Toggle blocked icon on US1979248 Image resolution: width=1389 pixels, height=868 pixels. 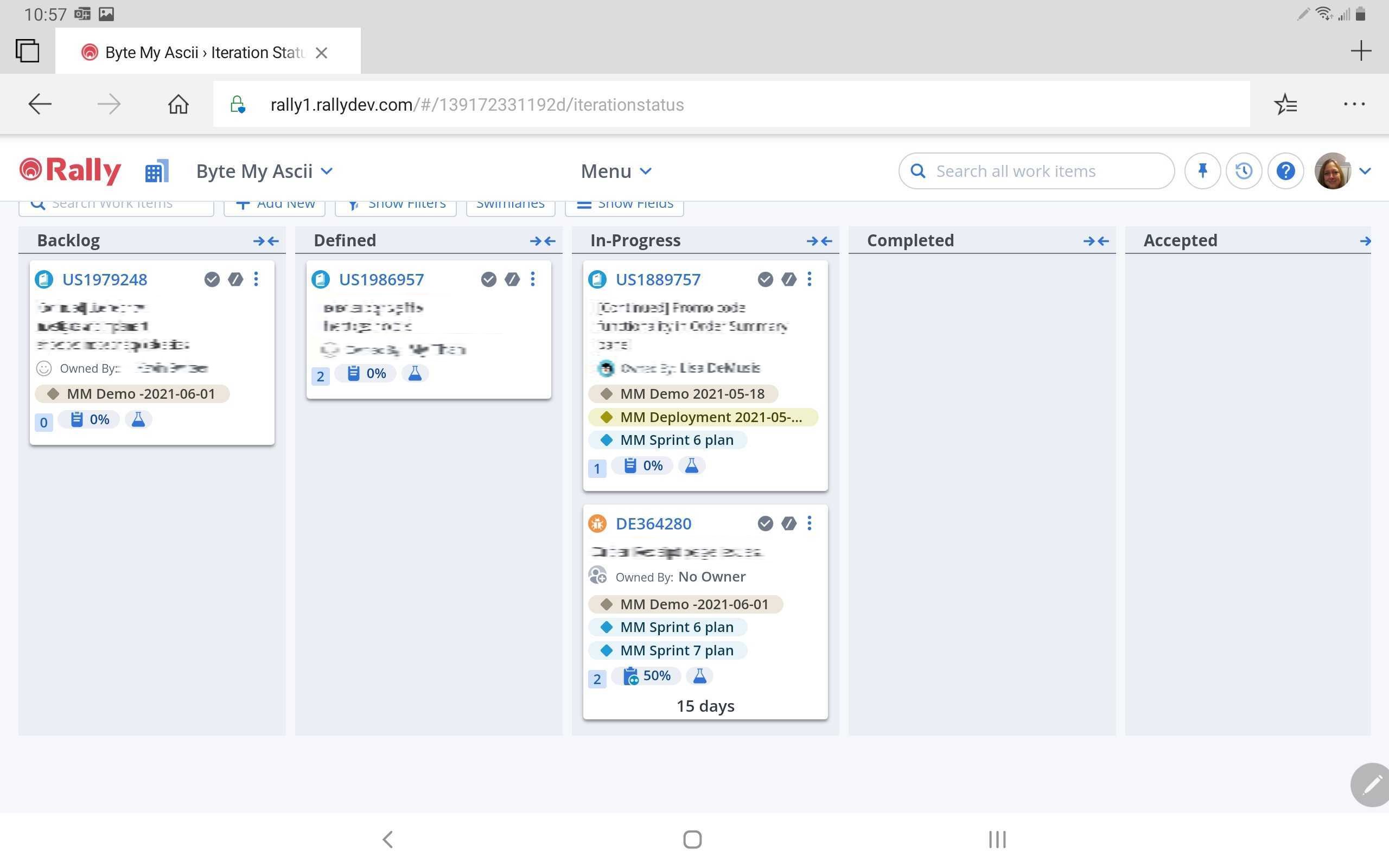(235, 279)
